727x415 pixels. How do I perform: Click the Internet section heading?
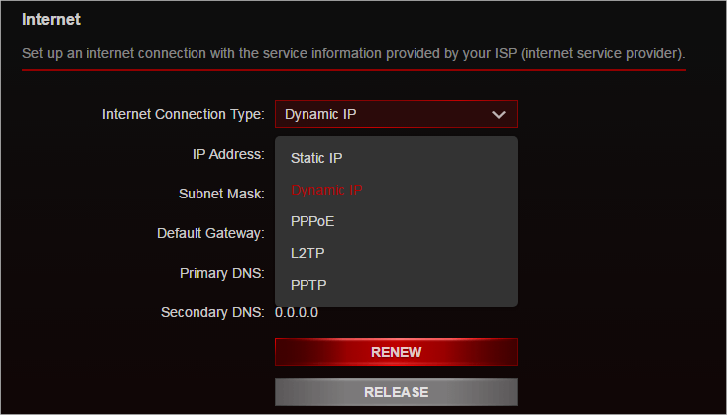click(x=51, y=19)
